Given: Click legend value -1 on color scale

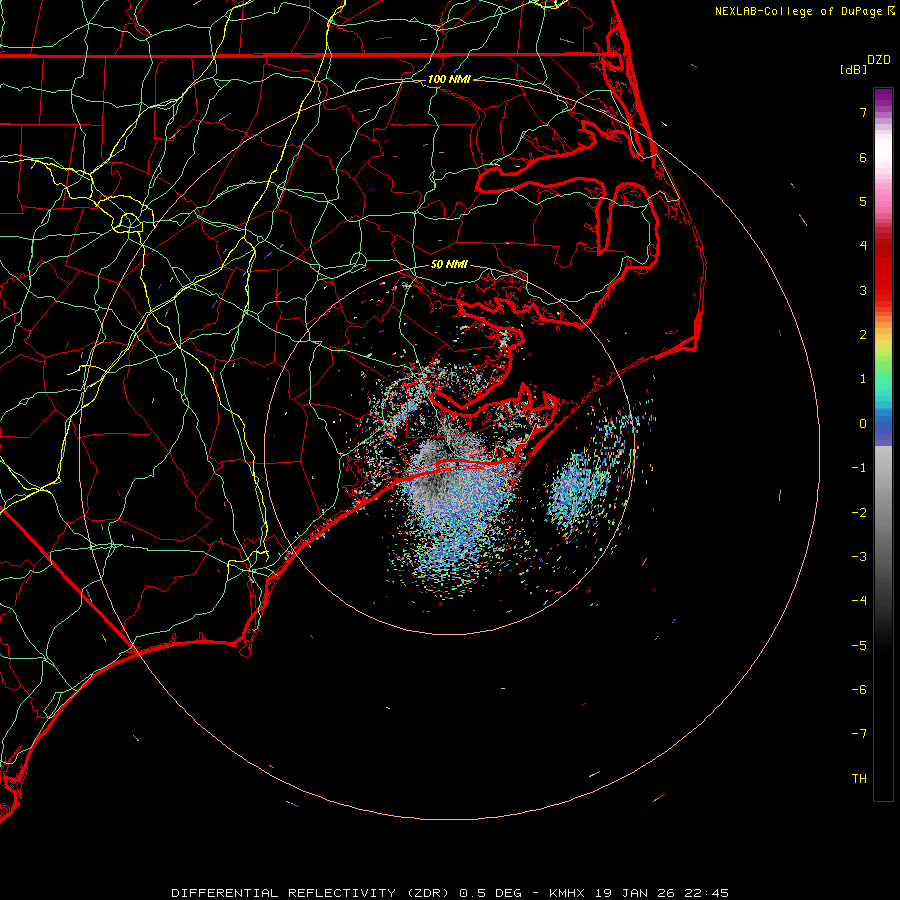Looking at the screenshot, I should point(859,468).
